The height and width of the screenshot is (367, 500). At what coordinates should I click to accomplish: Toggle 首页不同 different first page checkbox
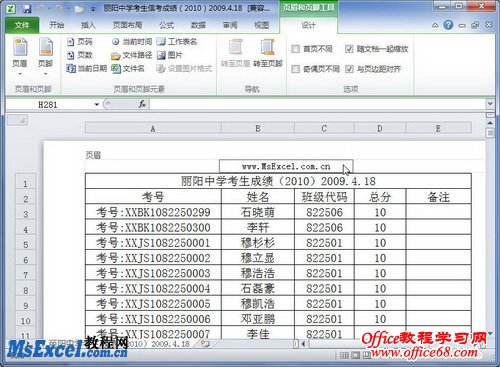click(295, 49)
